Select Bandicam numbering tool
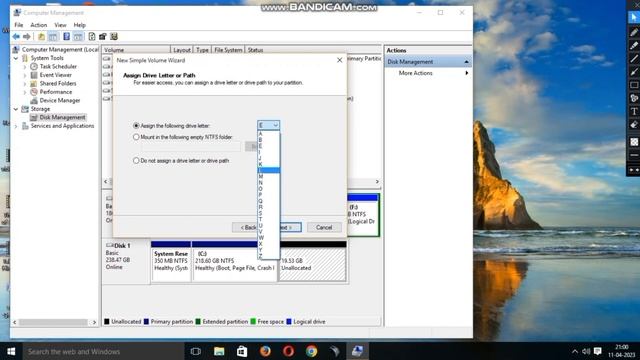Image resolution: width=640 pixels, height=360 pixels. pyautogui.click(x=634, y=98)
